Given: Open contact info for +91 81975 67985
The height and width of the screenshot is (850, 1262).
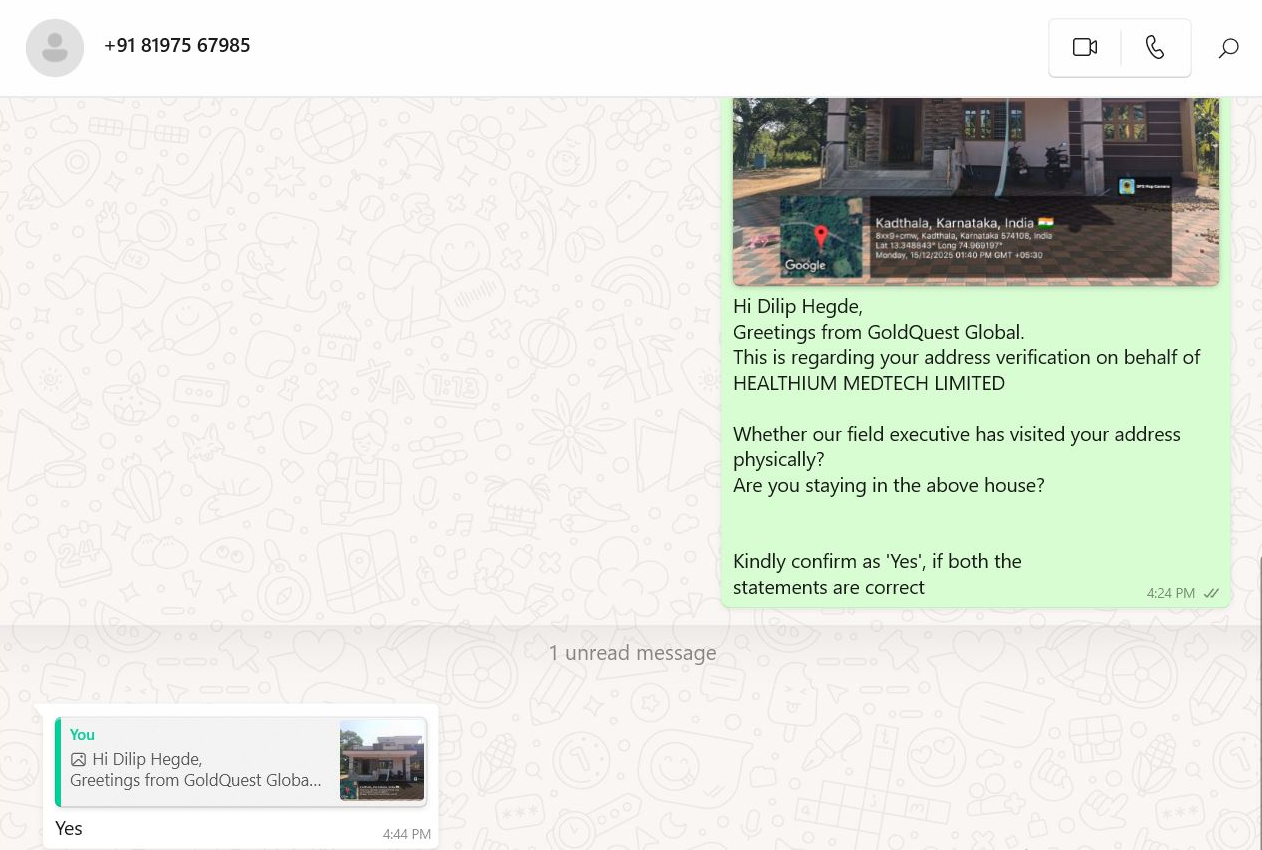Looking at the screenshot, I should [x=177, y=45].
